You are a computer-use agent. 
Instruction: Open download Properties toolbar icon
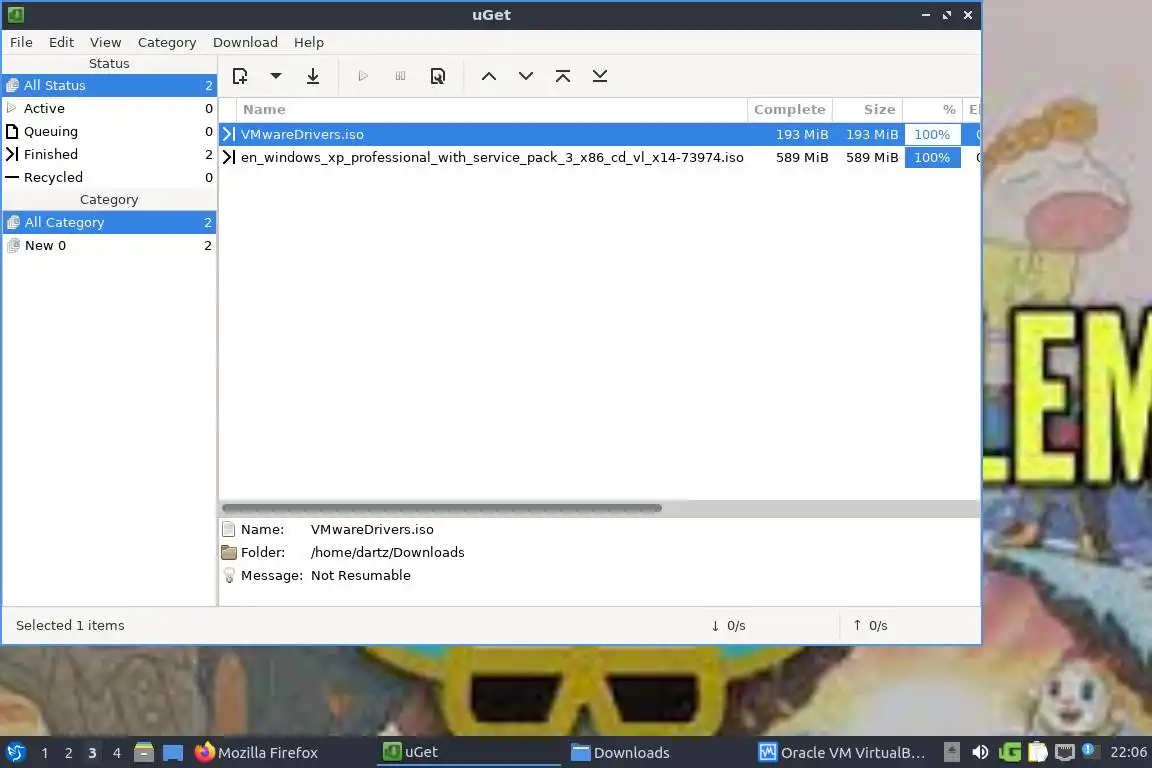point(438,76)
